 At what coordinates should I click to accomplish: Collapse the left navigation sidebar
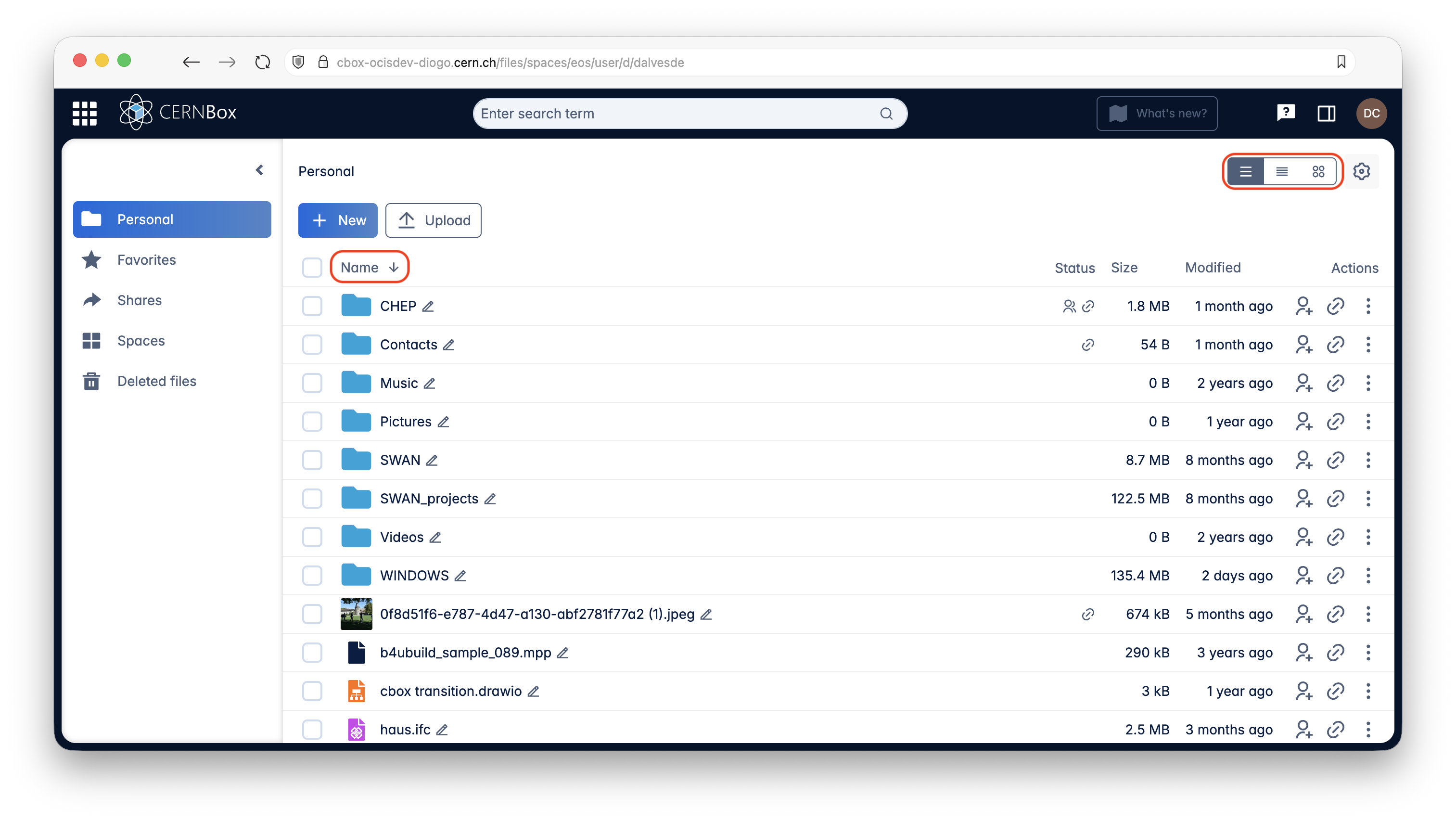pyautogui.click(x=259, y=169)
